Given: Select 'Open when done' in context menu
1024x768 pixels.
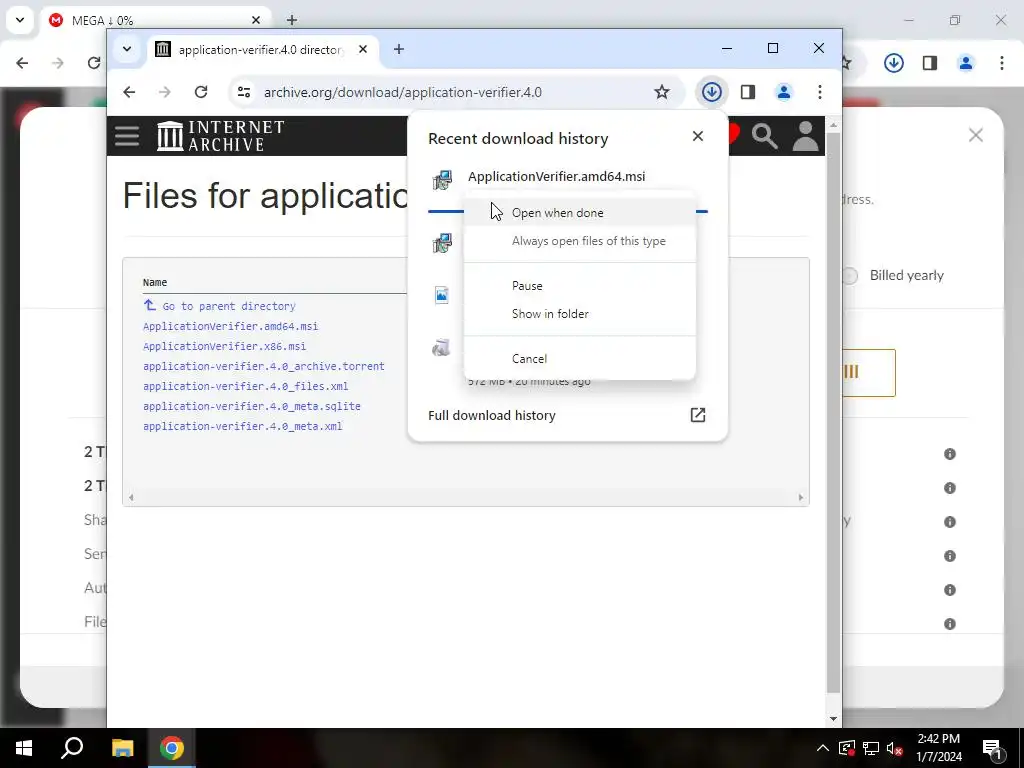Looking at the screenshot, I should click(x=579, y=213).
